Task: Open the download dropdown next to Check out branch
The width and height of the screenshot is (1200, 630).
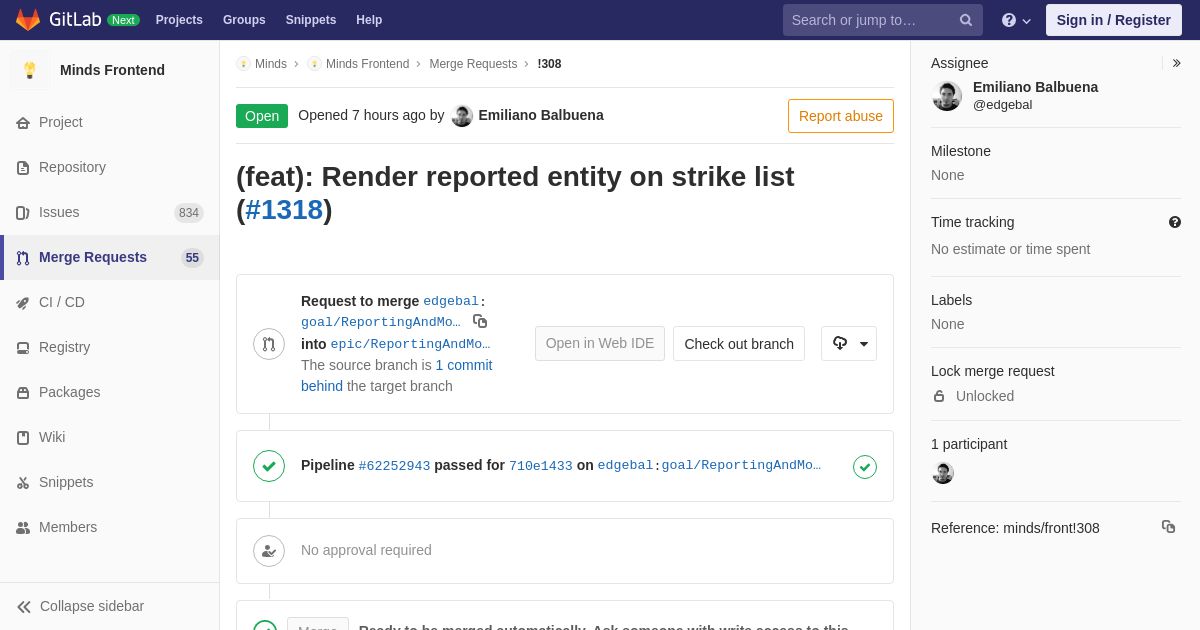Action: (x=849, y=344)
